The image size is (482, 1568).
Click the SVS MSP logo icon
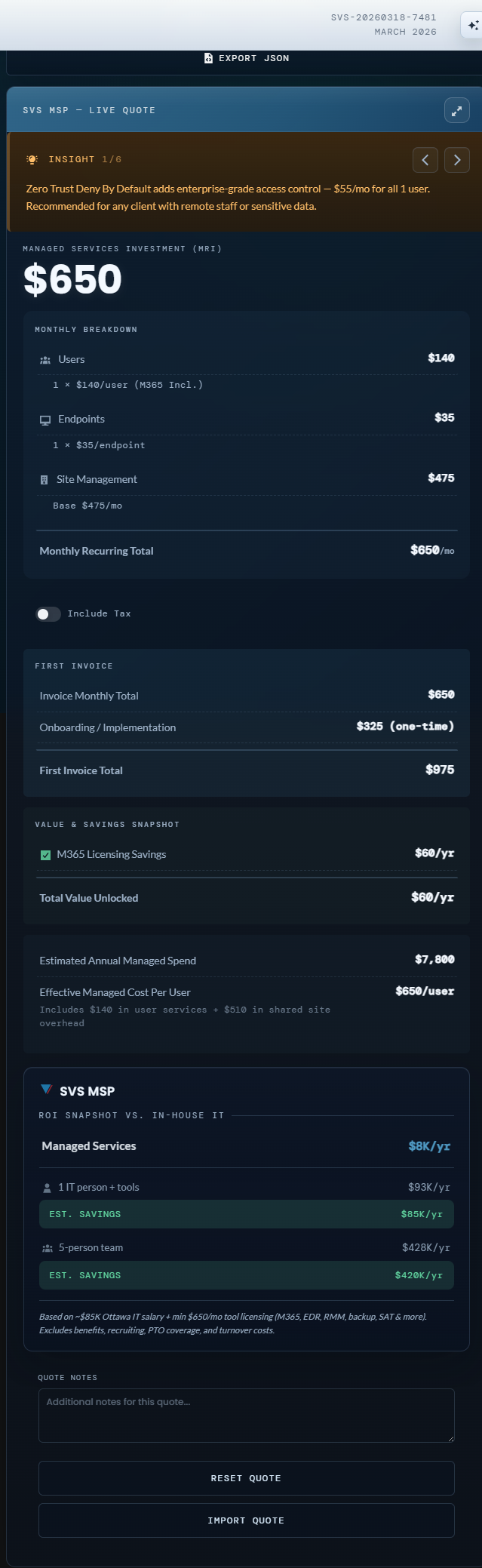coord(46,1090)
